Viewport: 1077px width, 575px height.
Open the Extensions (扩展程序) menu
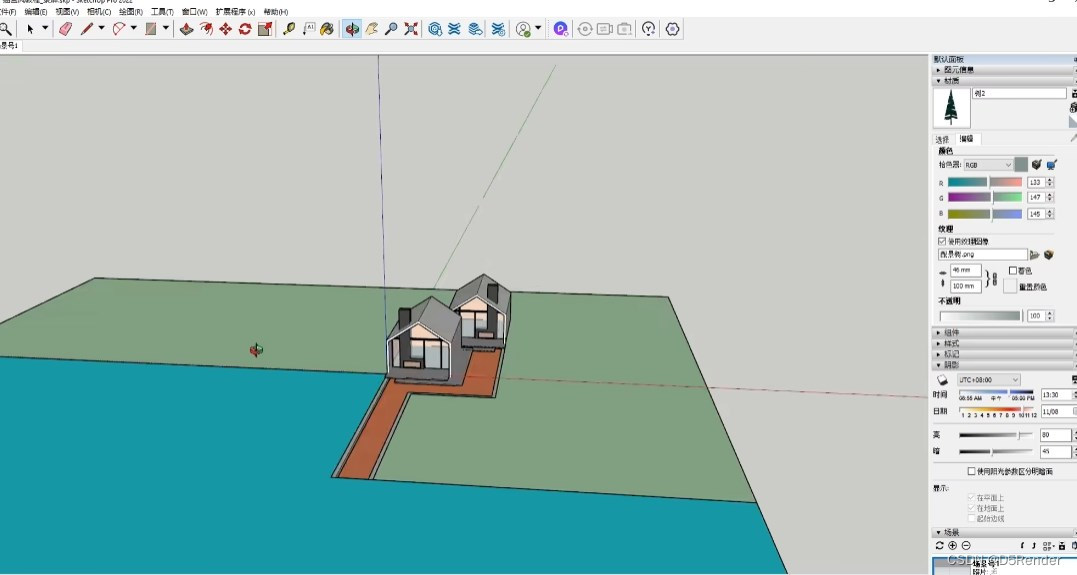pyautogui.click(x=236, y=12)
